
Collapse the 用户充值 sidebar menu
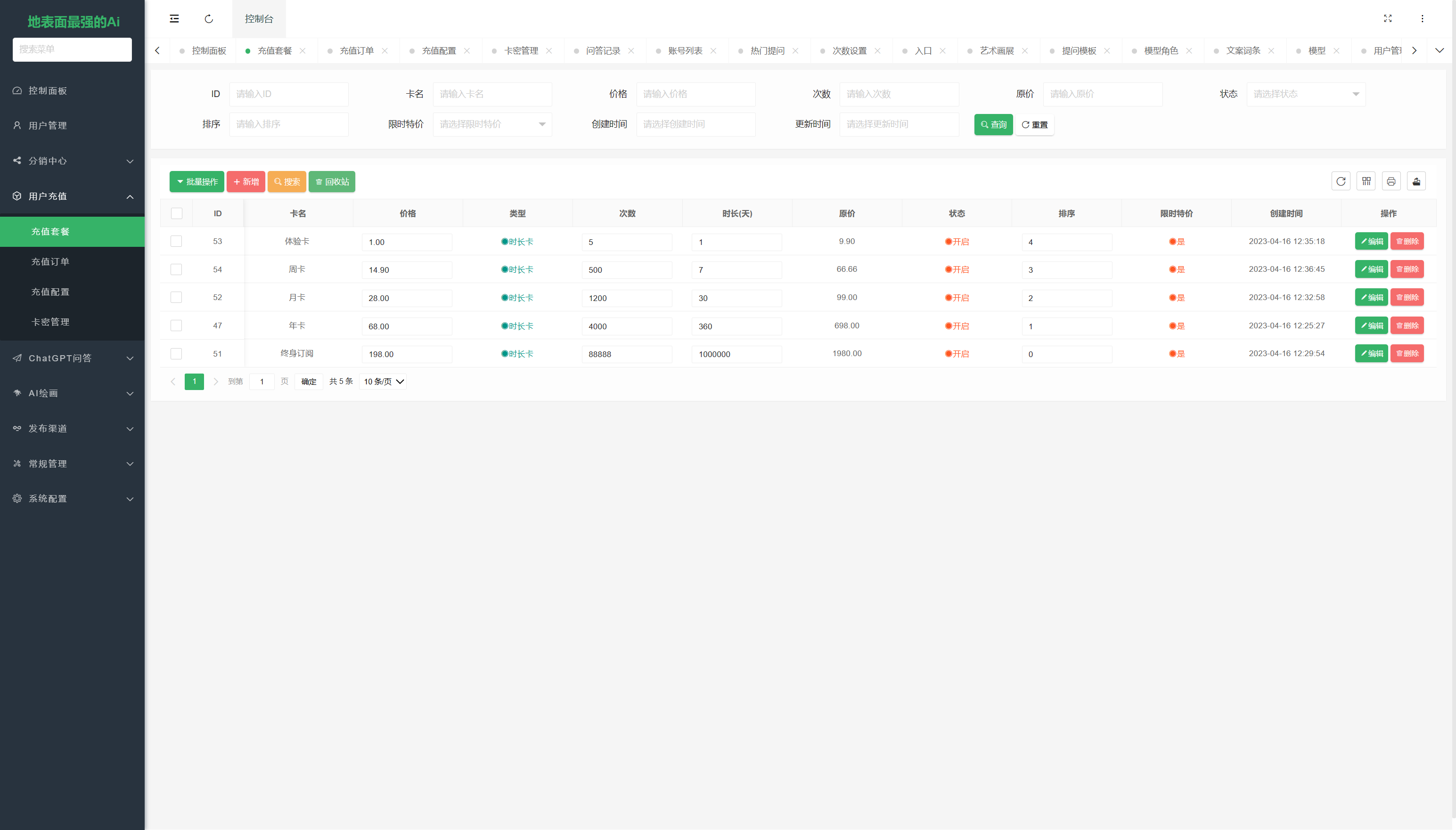tap(73, 196)
